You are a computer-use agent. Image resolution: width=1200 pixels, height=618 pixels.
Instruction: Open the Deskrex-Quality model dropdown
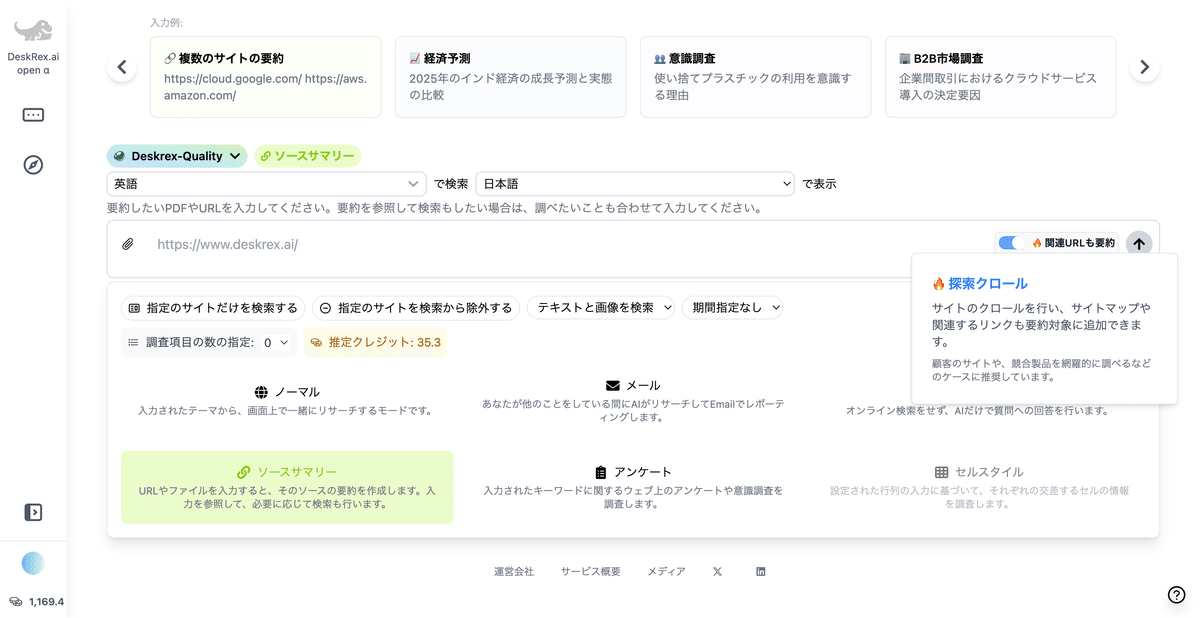point(177,156)
